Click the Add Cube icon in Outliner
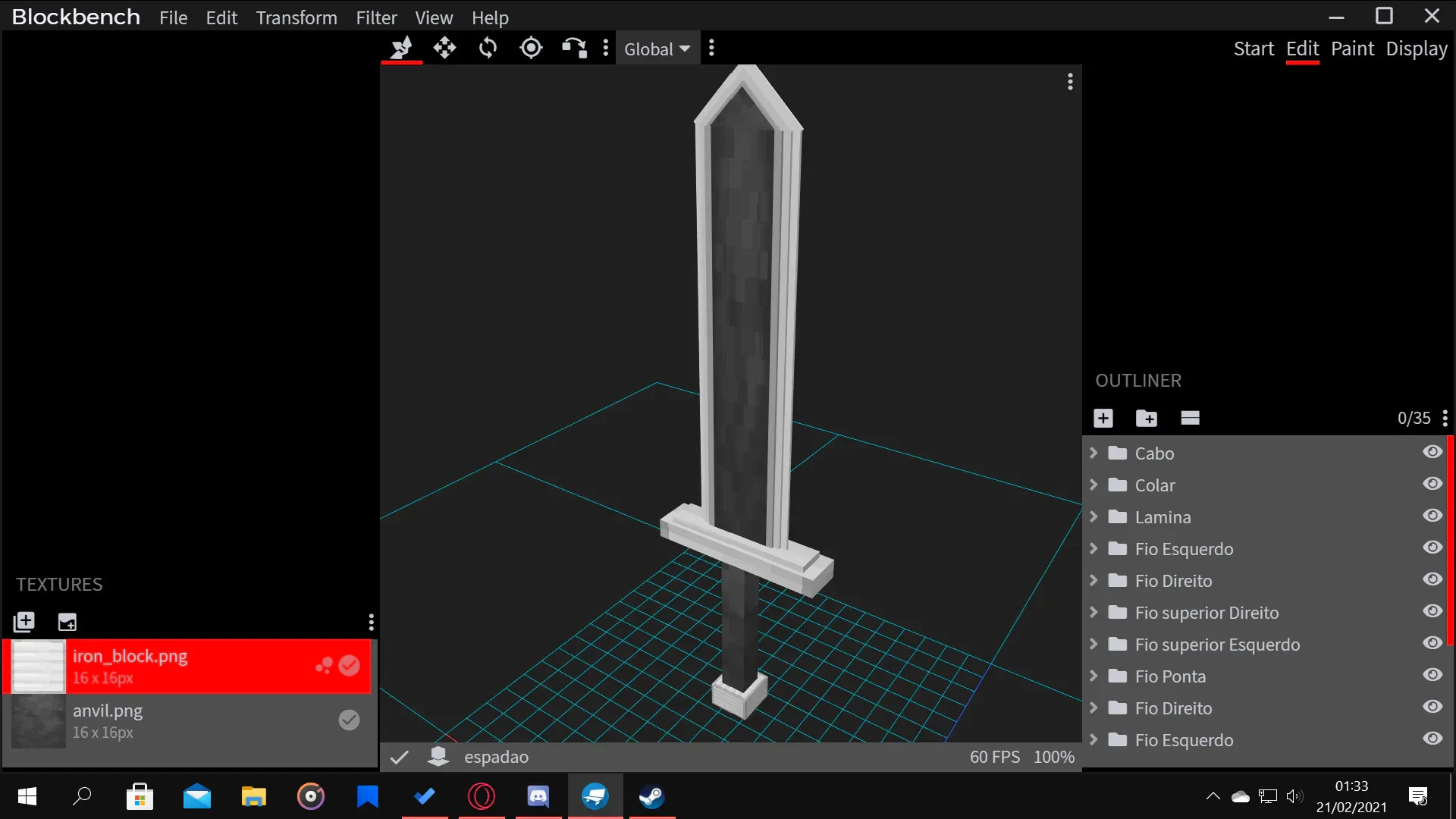The height and width of the screenshot is (819, 1456). click(x=1103, y=418)
